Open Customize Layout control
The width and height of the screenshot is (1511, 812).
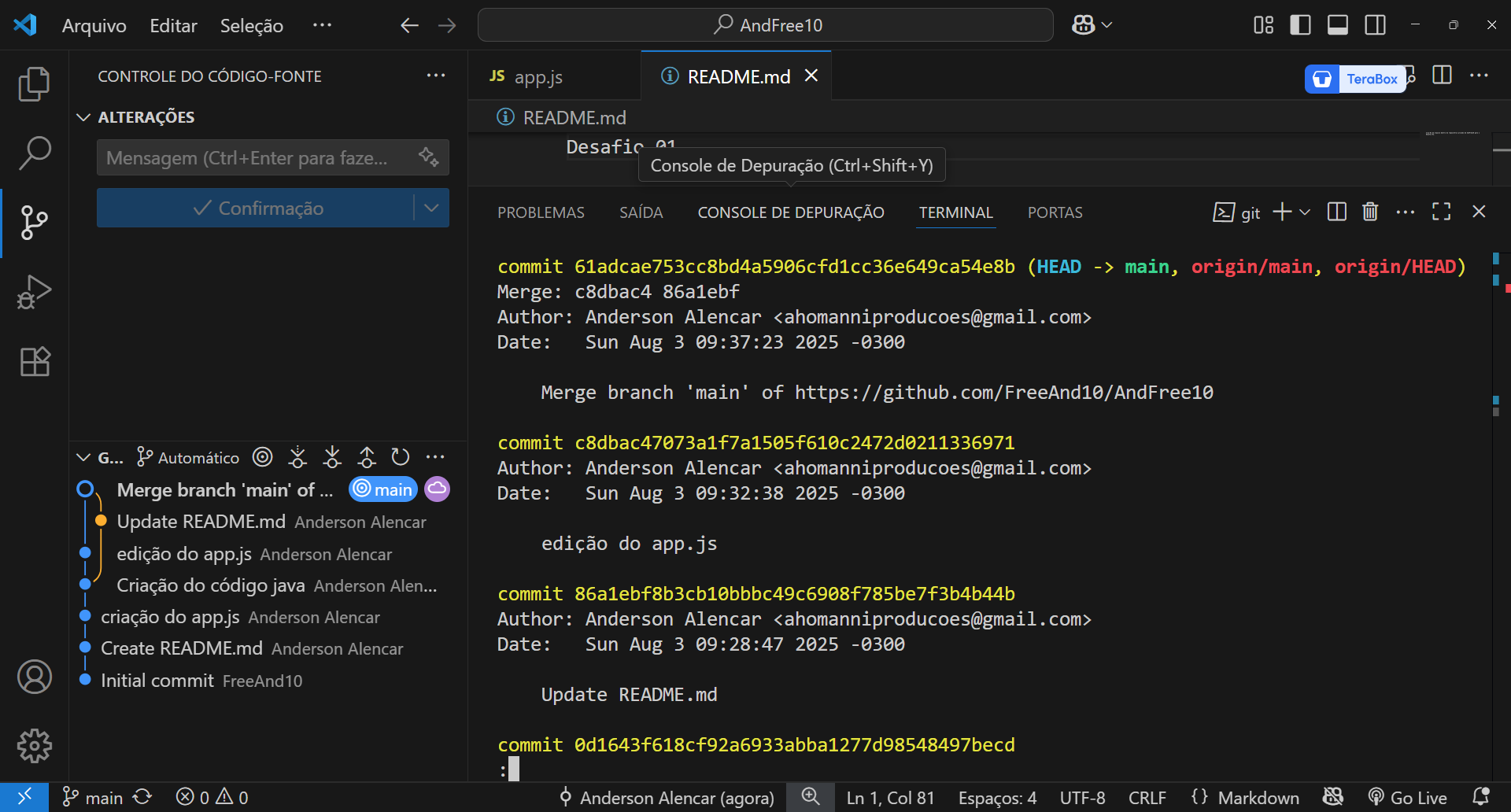click(1263, 25)
